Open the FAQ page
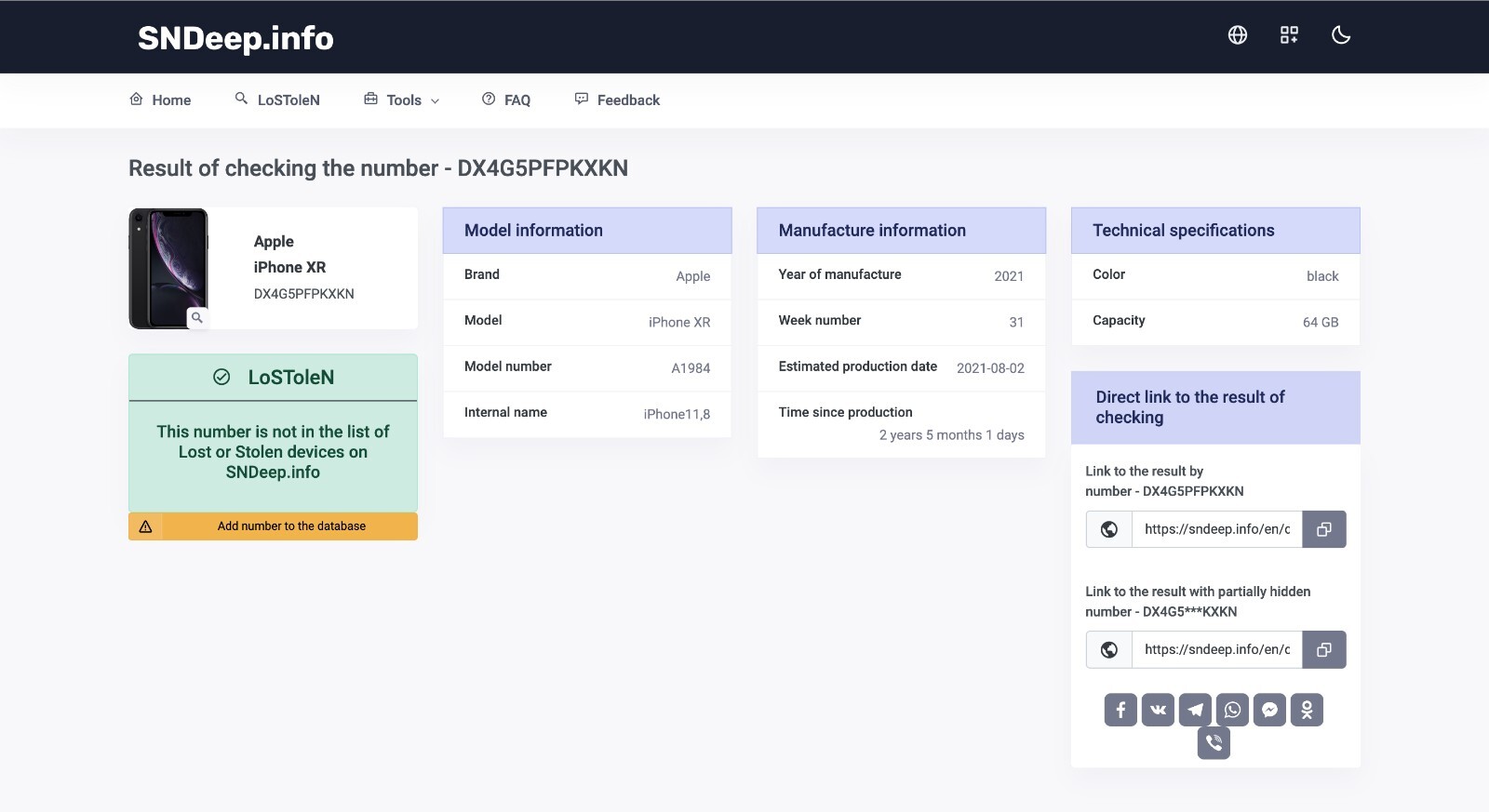Image resolution: width=1489 pixels, height=812 pixels. click(x=506, y=100)
